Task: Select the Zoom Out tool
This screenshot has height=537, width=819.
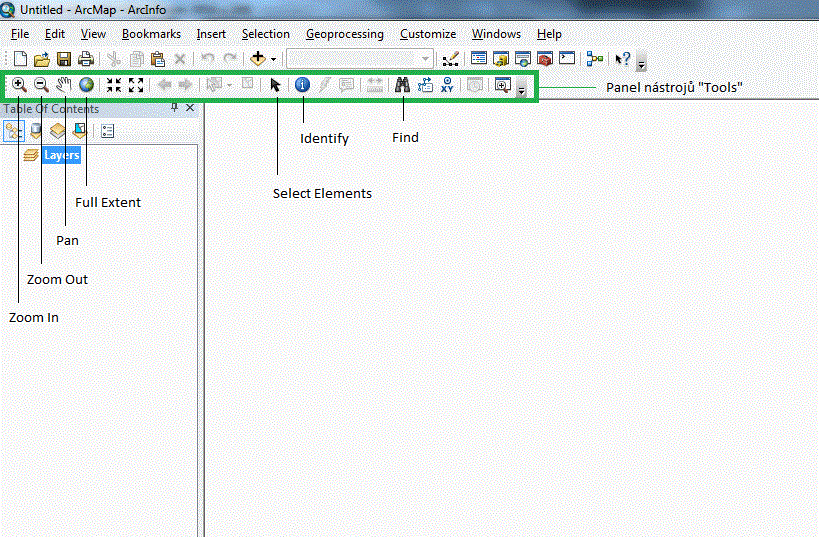Action: [41, 85]
